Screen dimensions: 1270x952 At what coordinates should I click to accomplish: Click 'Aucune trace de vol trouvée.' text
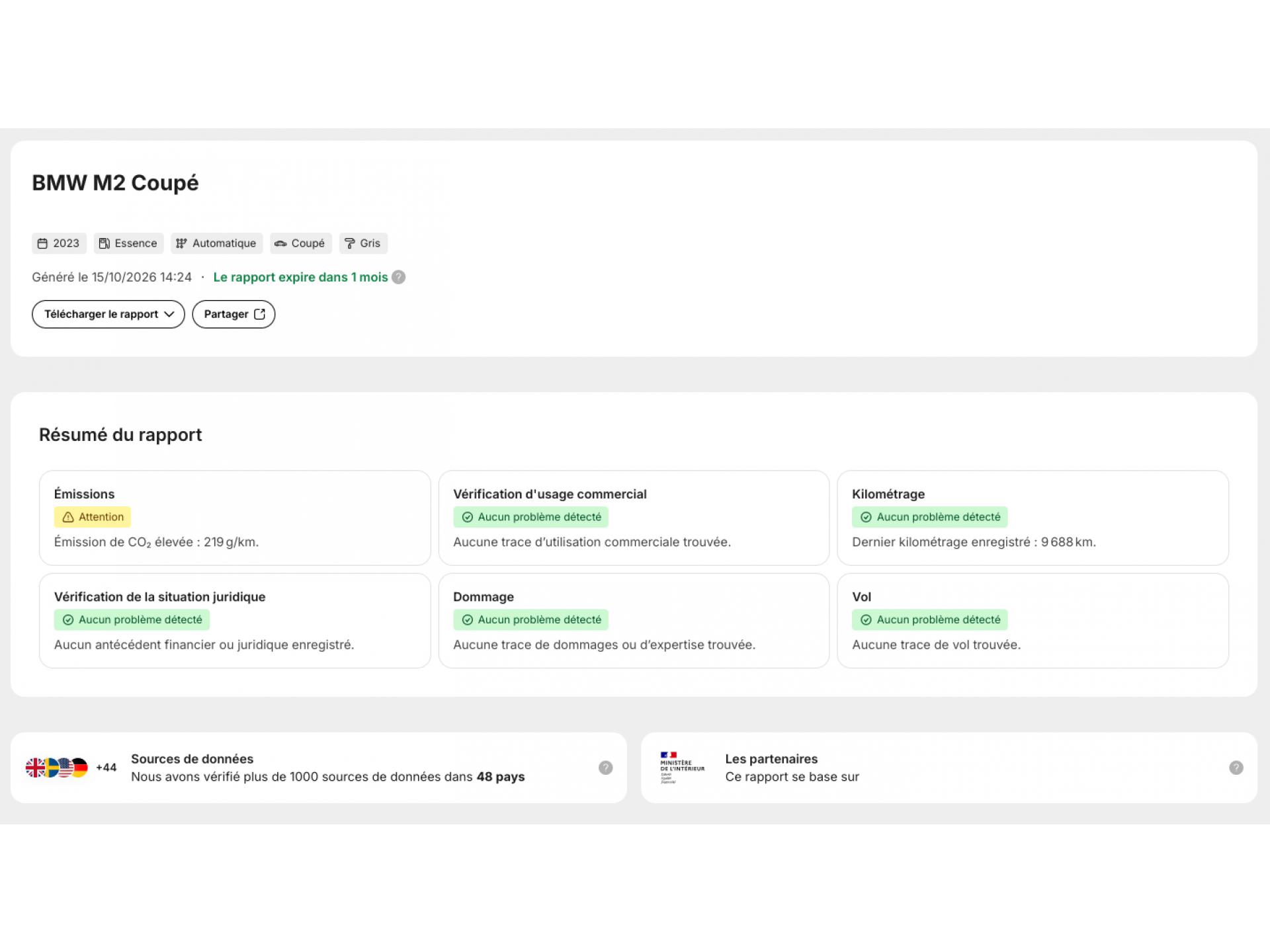click(x=936, y=645)
